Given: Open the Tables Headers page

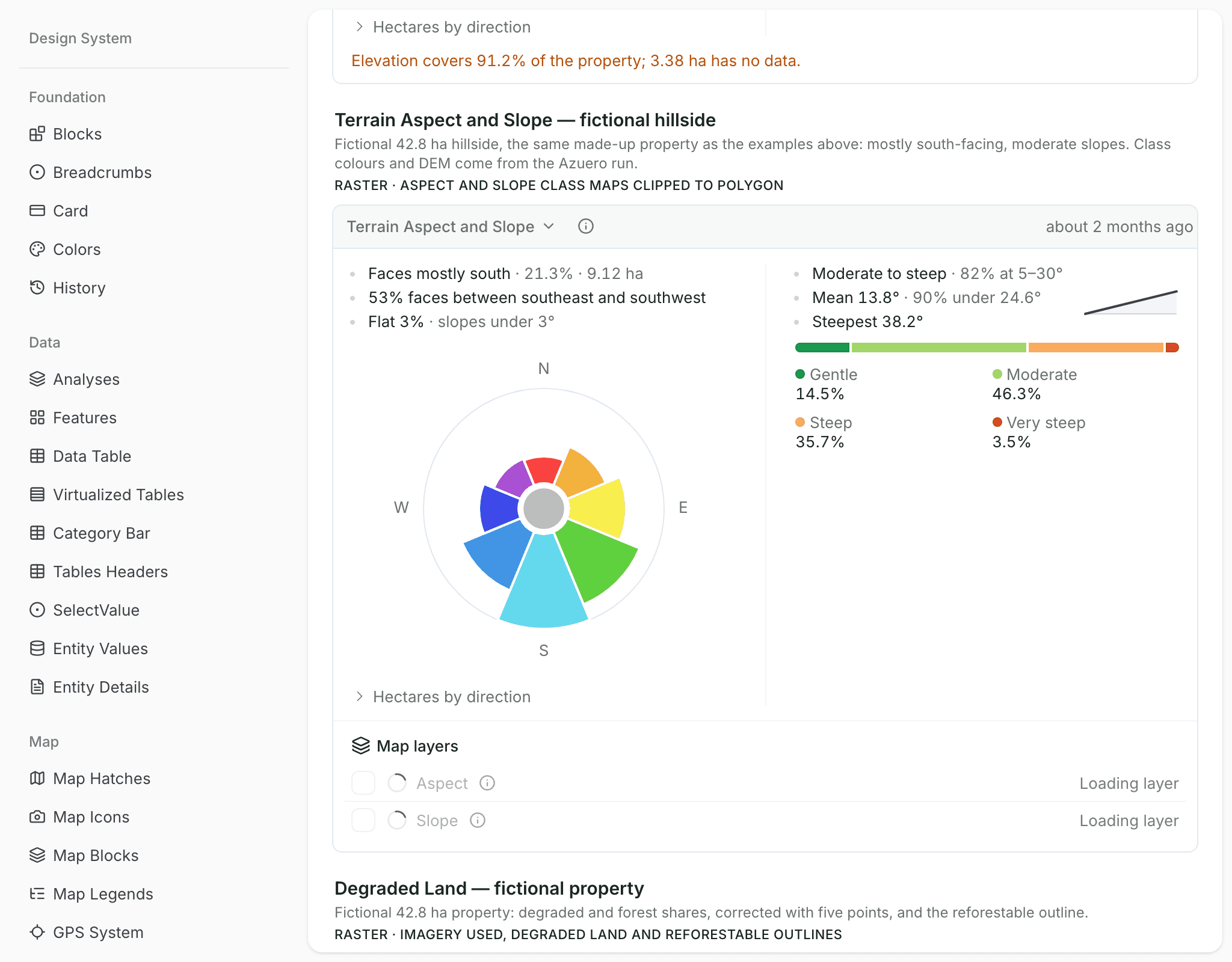Looking at the screenshot, I should click(110, 571).
